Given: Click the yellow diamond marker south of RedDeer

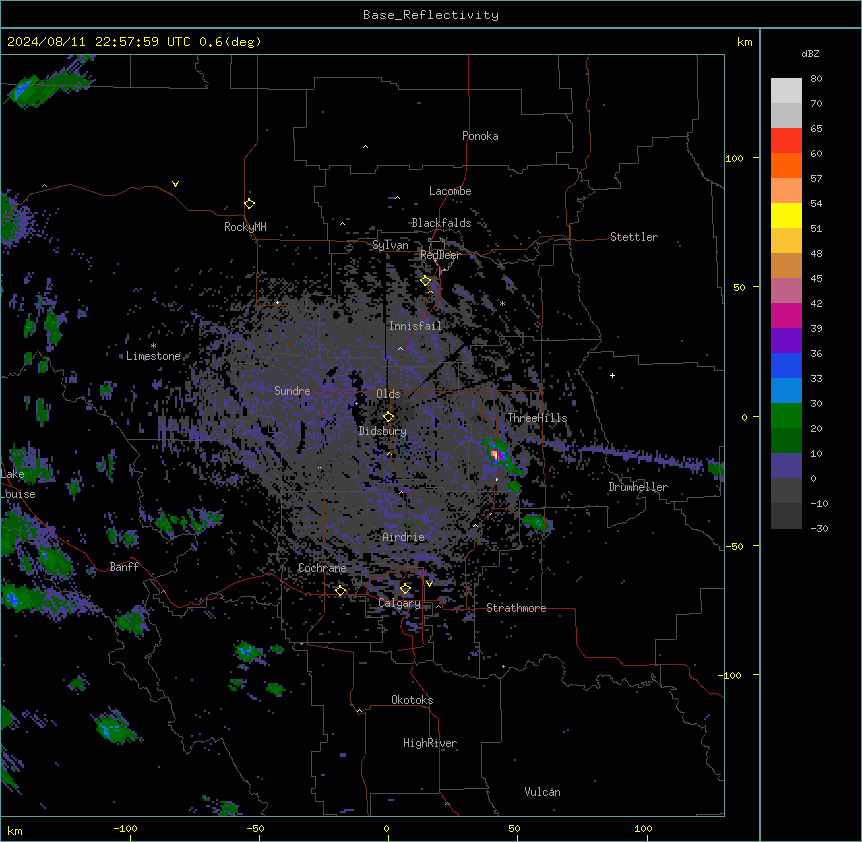Looking at the screenshot, I should tap(426, 281).
